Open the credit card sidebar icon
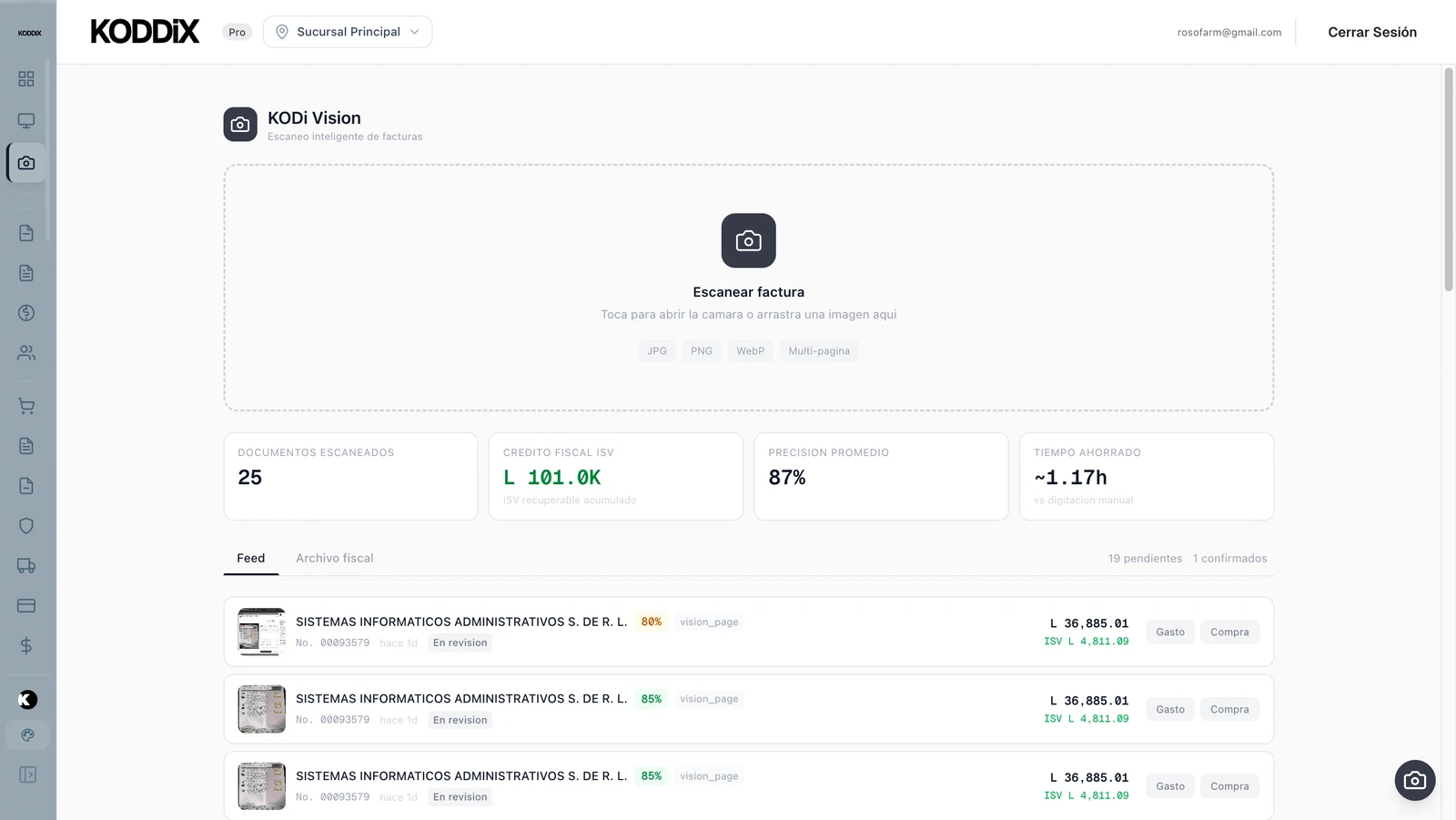The height and width of the screenshot is (820, 1456). tap(26, 606)
